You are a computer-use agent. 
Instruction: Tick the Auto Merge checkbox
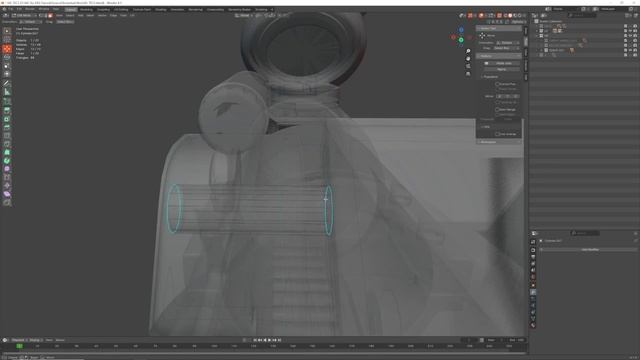click(498, 109)
